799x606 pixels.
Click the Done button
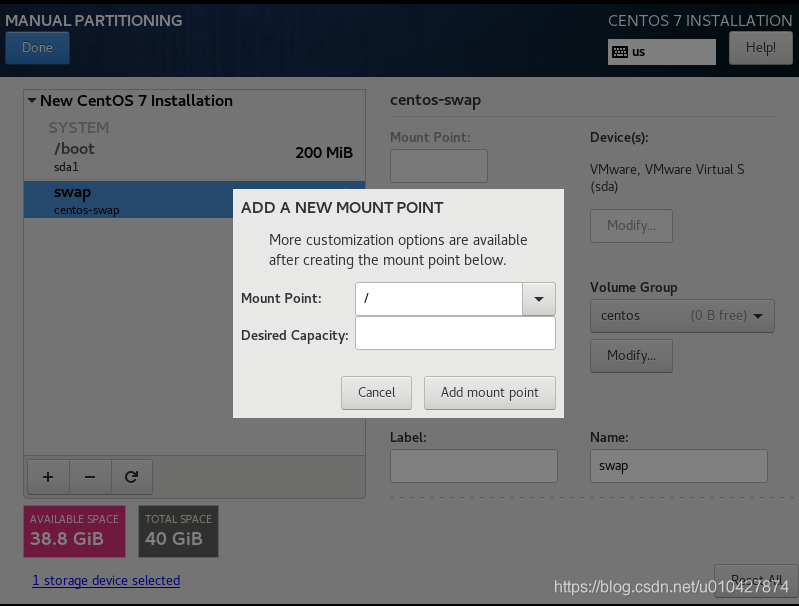tap(37, 48)
